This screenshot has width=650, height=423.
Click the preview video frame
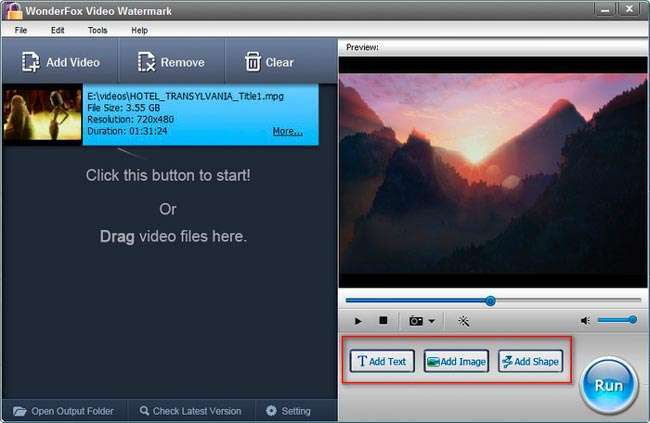[x=493, y=172]
